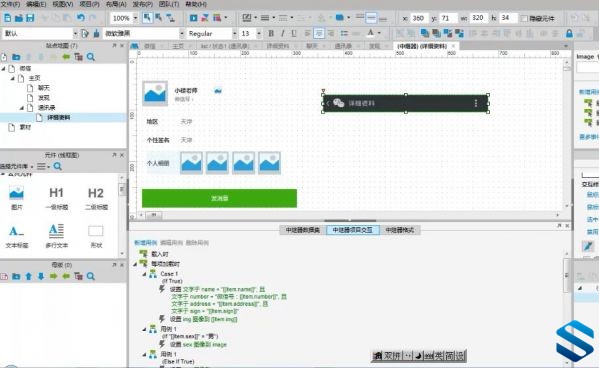The image size is (599, 368).
Task: Collapse Case 1 in interactions tree
Action: tap(144, 274)
